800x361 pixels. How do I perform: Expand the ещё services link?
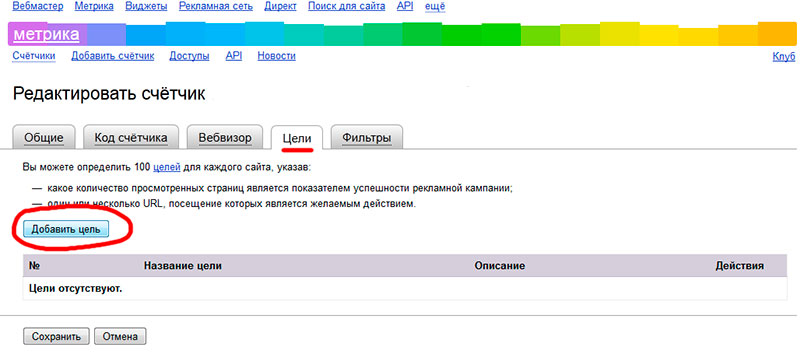435,7
